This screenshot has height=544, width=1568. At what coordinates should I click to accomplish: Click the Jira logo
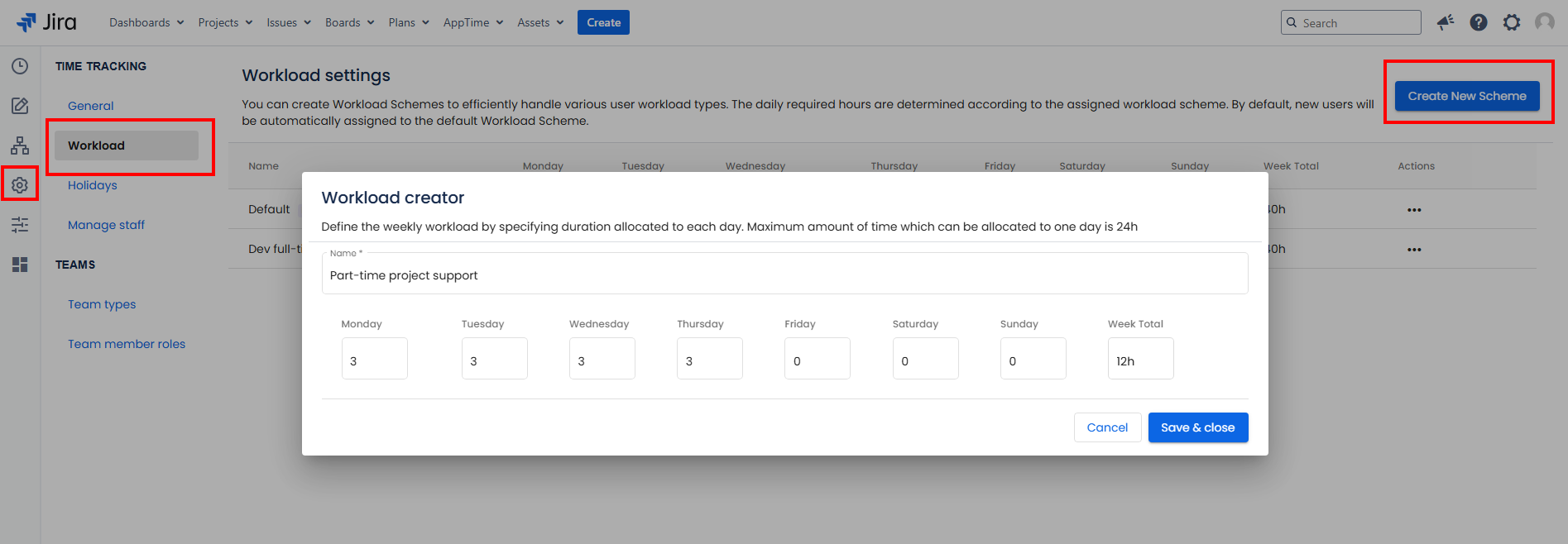click(x=46, y=22)
